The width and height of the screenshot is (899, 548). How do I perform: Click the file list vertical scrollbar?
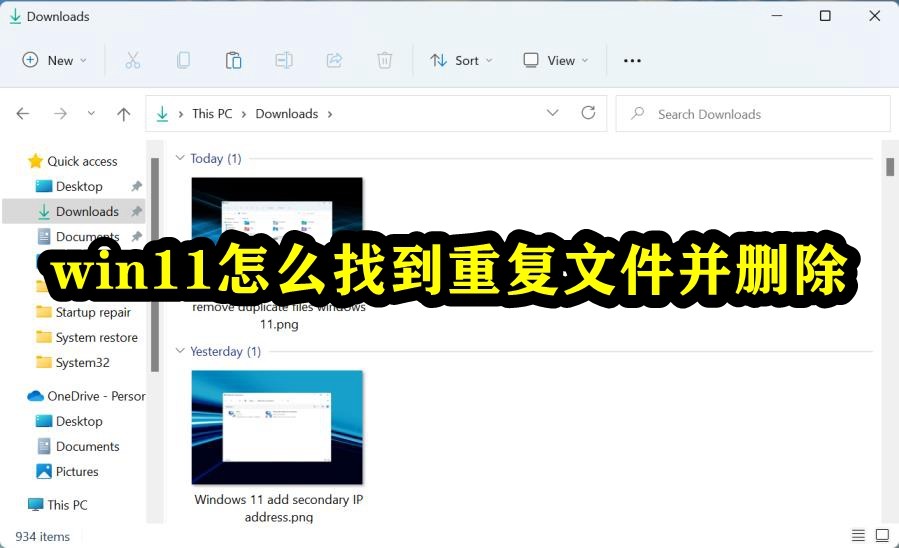pos(890,166)
